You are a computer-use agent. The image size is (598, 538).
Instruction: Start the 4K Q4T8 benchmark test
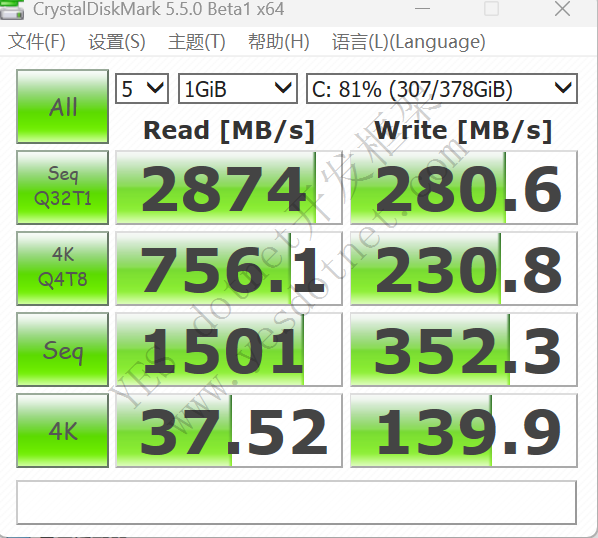tap(63, 268)
